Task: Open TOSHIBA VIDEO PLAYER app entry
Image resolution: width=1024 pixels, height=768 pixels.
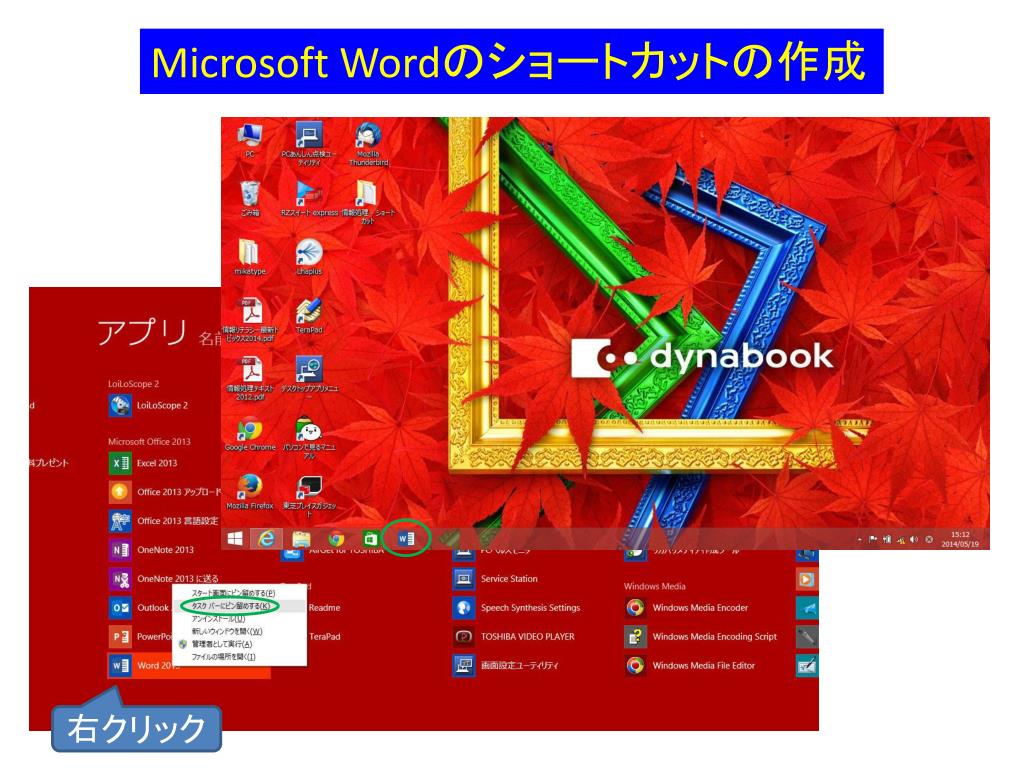Action: 514,637
